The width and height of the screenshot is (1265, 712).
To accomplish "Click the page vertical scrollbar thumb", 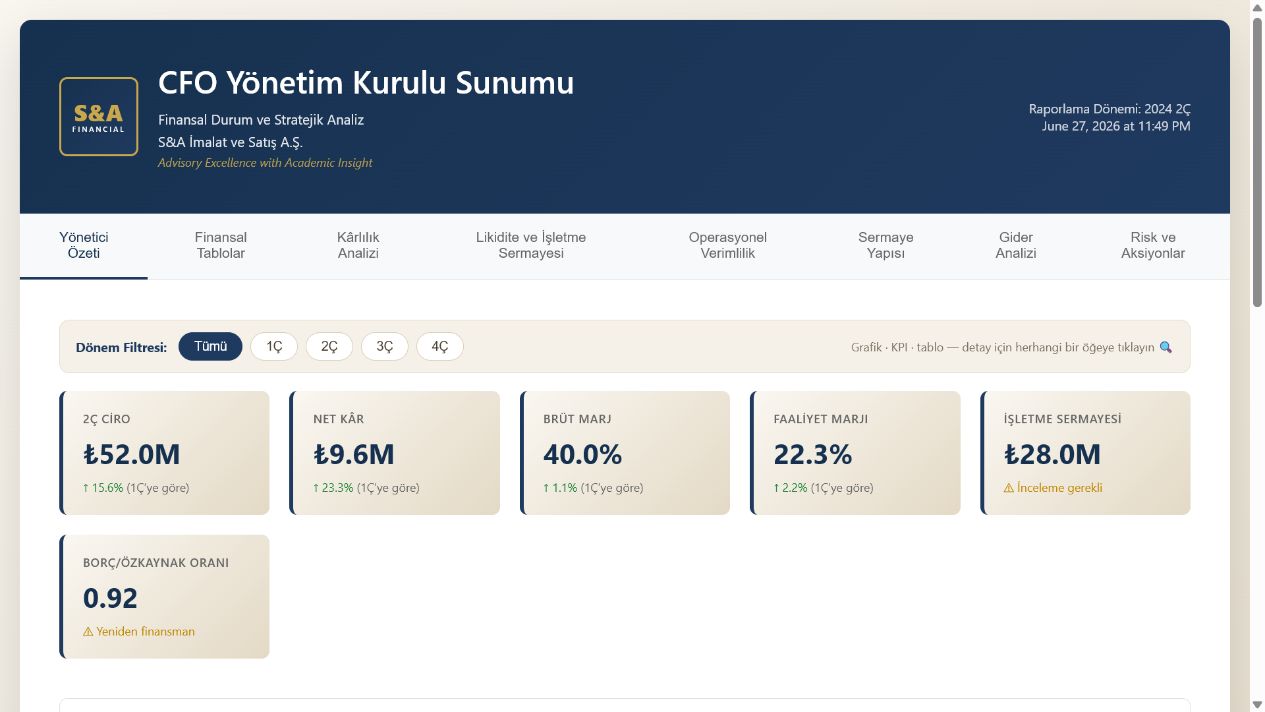I will click(1257, 160).
